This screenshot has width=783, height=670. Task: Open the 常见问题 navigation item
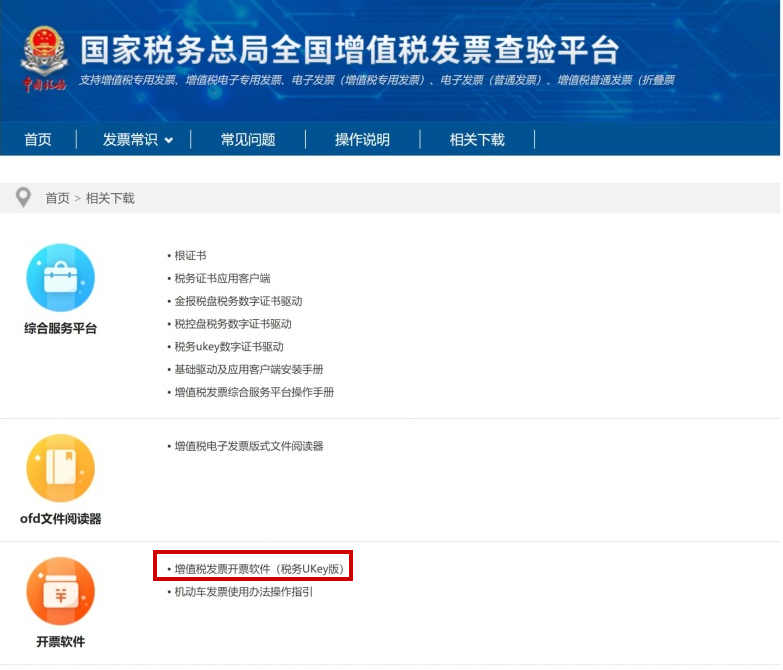pyautogui.click(x=248, y=140)
